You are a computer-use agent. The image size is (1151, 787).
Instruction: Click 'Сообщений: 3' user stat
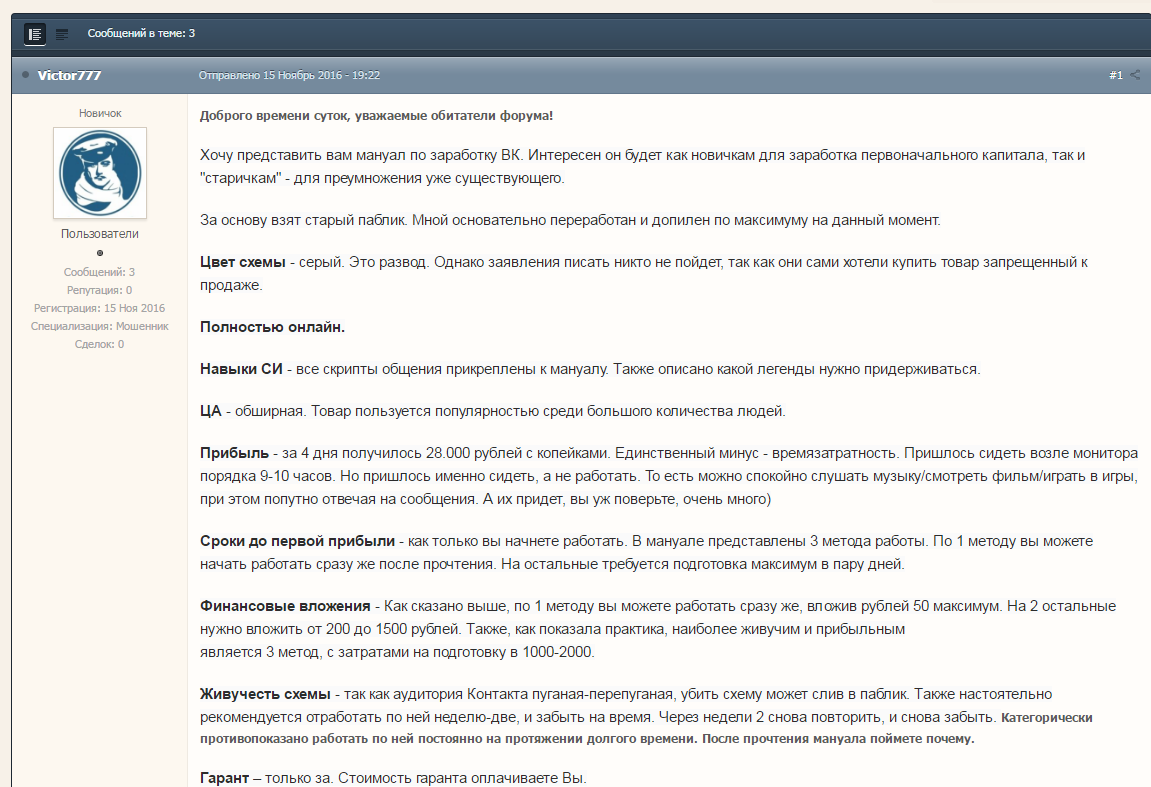coord(100,272)
